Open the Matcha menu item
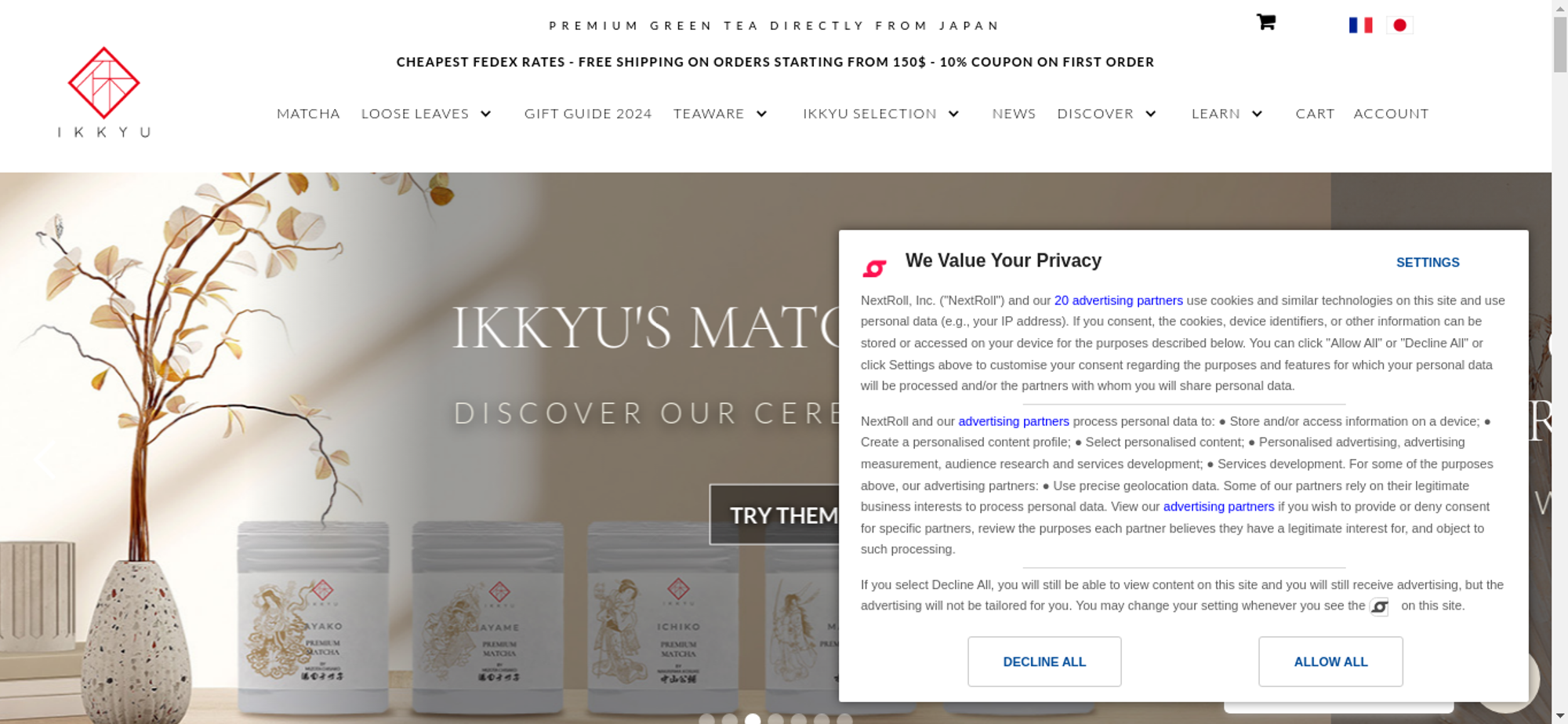The width and height of the screenshot is (1568, 724). tap(308, 114)
